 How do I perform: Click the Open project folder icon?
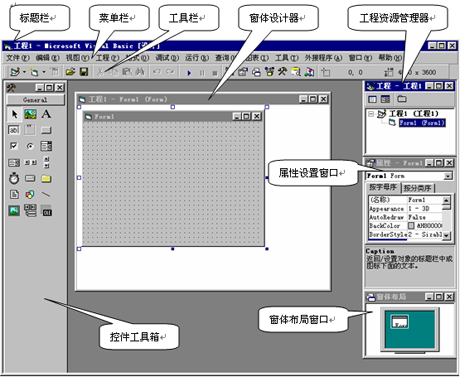point(70,72)
